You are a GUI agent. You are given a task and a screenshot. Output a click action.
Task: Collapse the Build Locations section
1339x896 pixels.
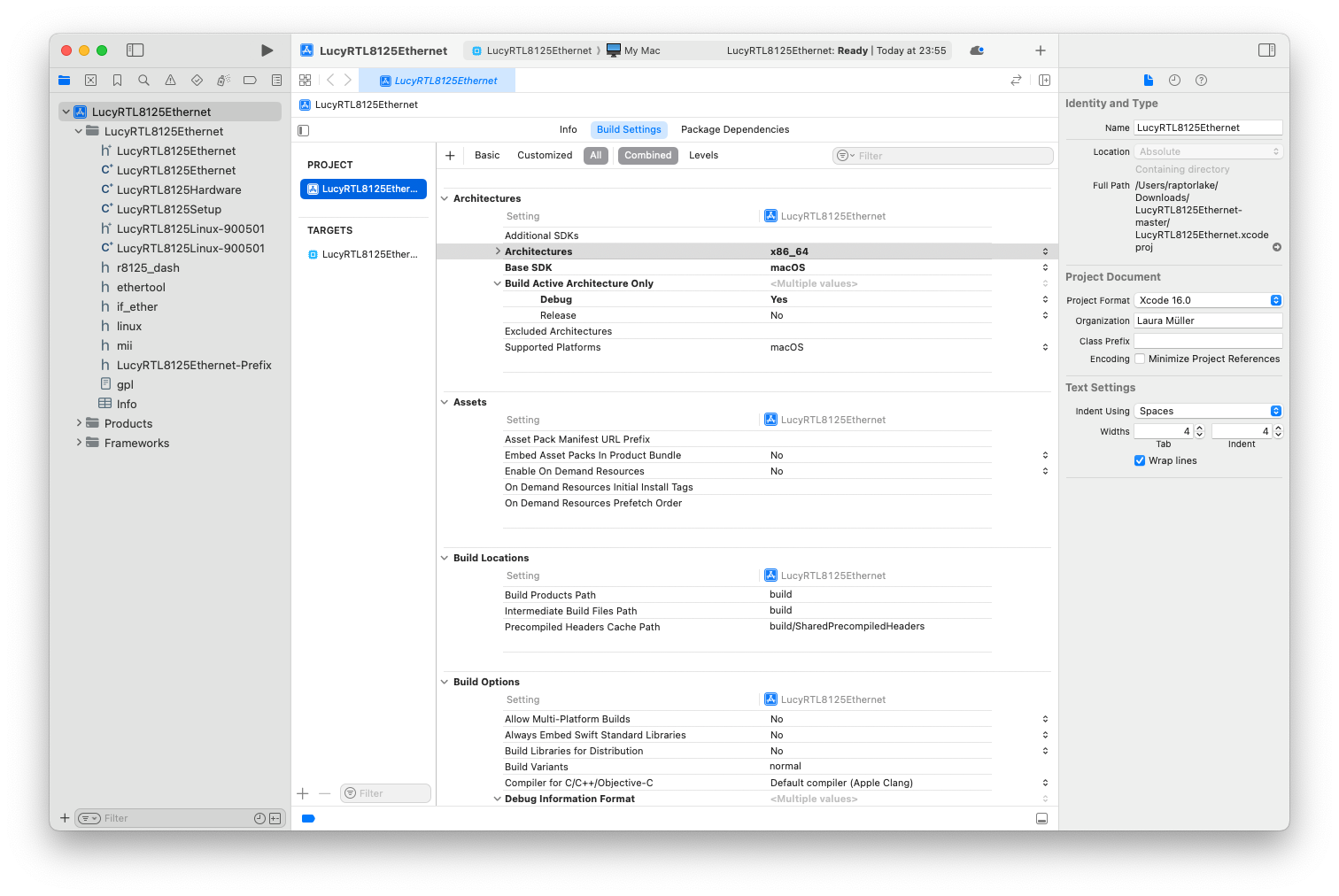tap(445, 559)
